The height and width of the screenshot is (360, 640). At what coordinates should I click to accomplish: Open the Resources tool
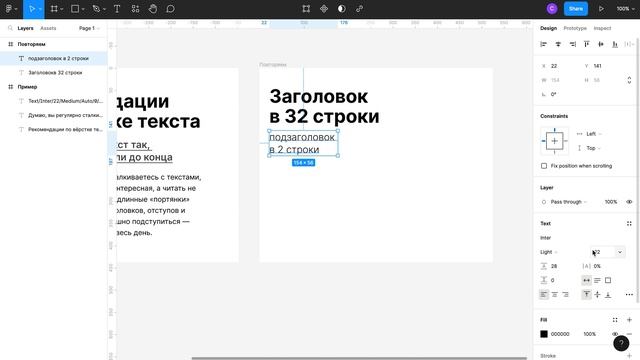(136, 9)
